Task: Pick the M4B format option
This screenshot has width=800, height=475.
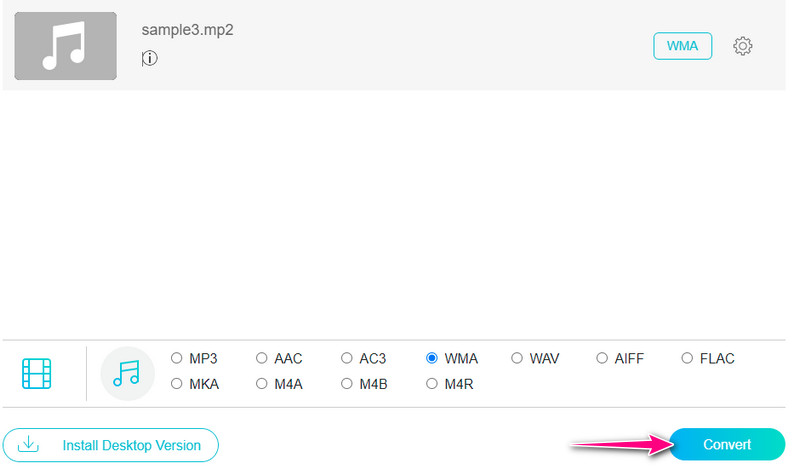Action: coord(347,383)
